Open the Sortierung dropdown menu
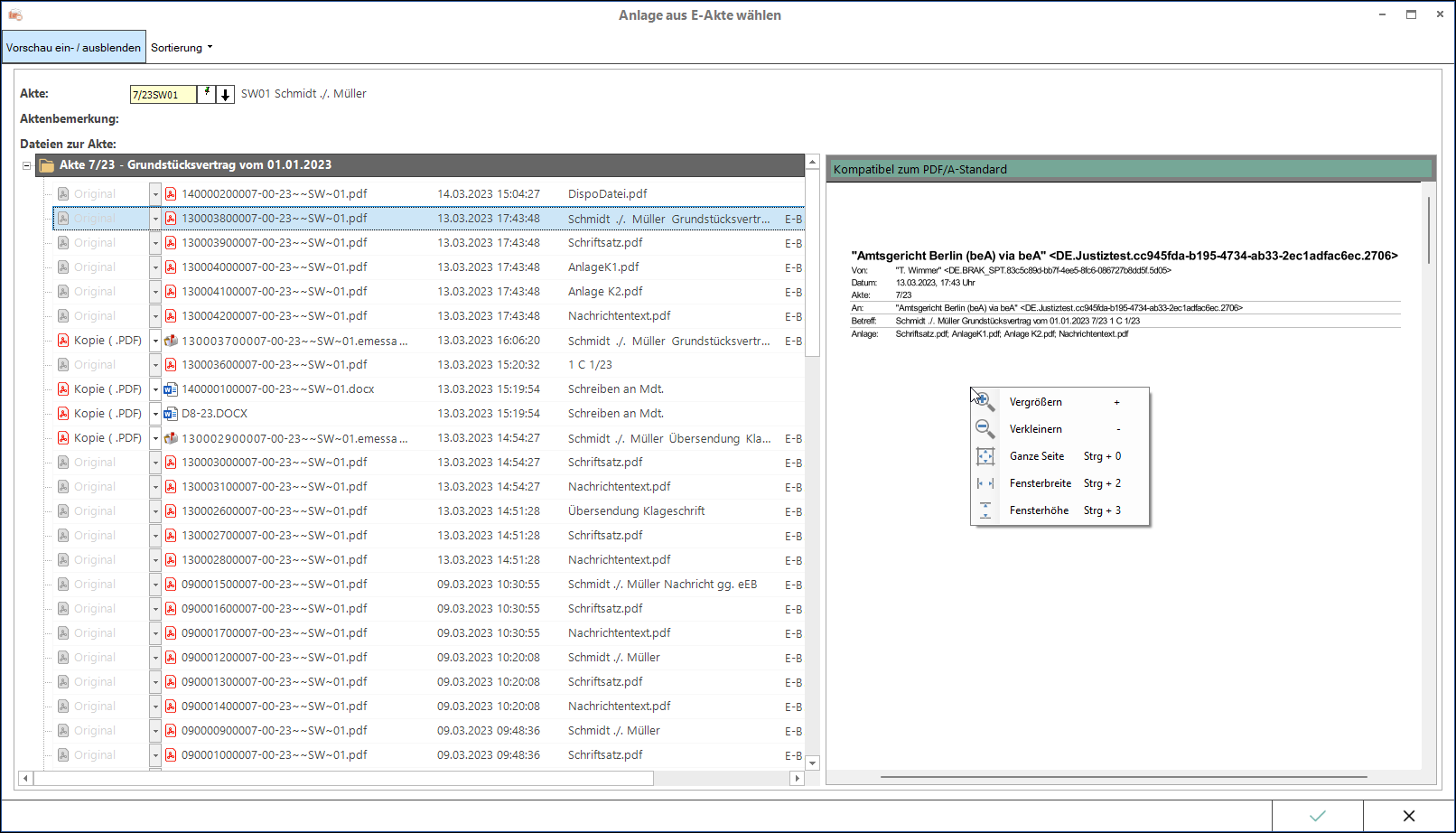The width and height of the screenshot is (1456, 833). point(182,47)
